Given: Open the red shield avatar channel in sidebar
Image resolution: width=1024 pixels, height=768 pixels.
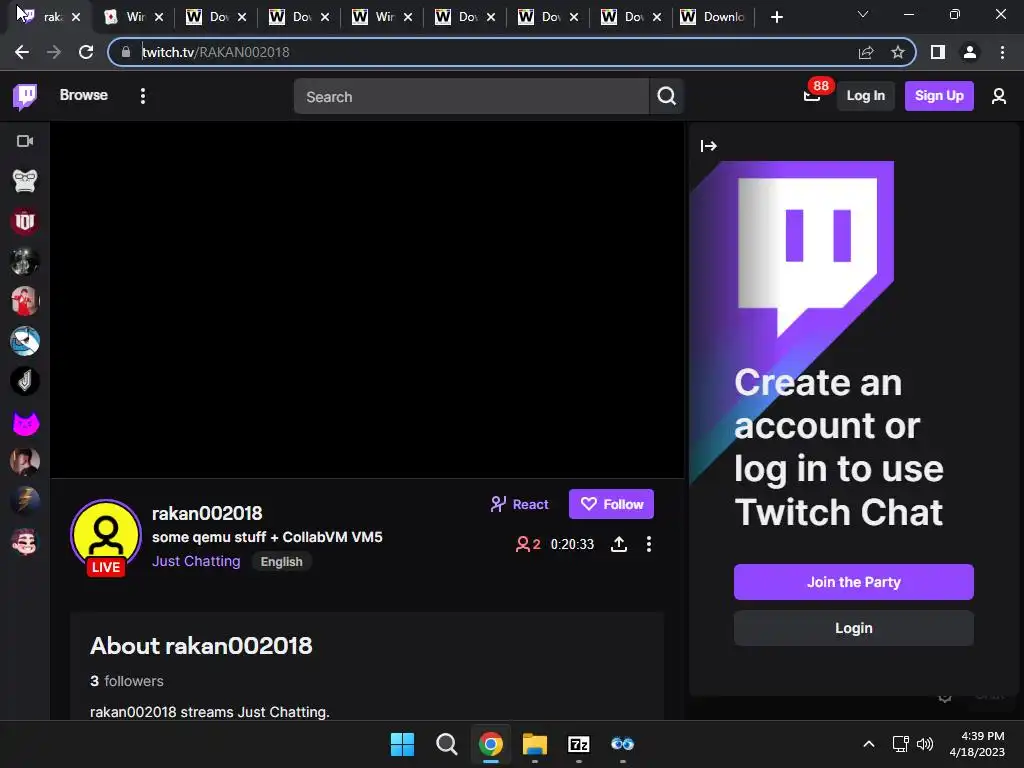Looking at the screenshot, I should (x=25, y=221).
